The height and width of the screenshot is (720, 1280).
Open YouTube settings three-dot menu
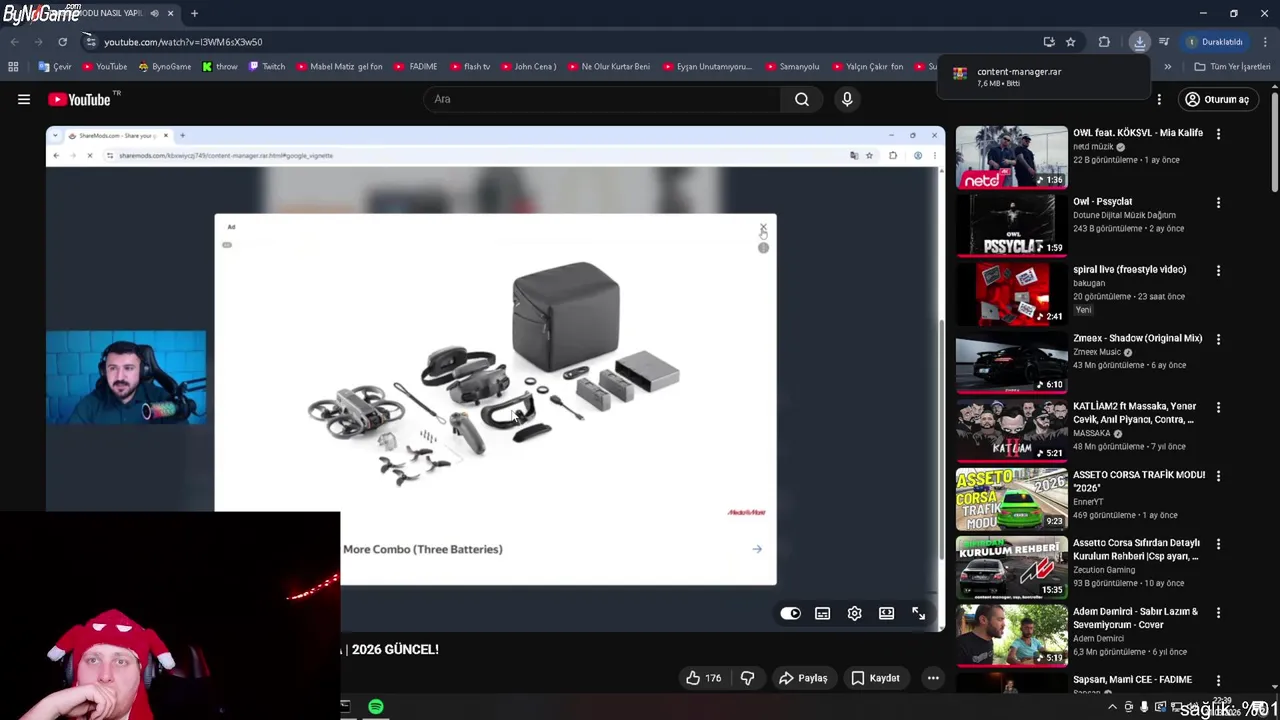[x=1159, y=99]
